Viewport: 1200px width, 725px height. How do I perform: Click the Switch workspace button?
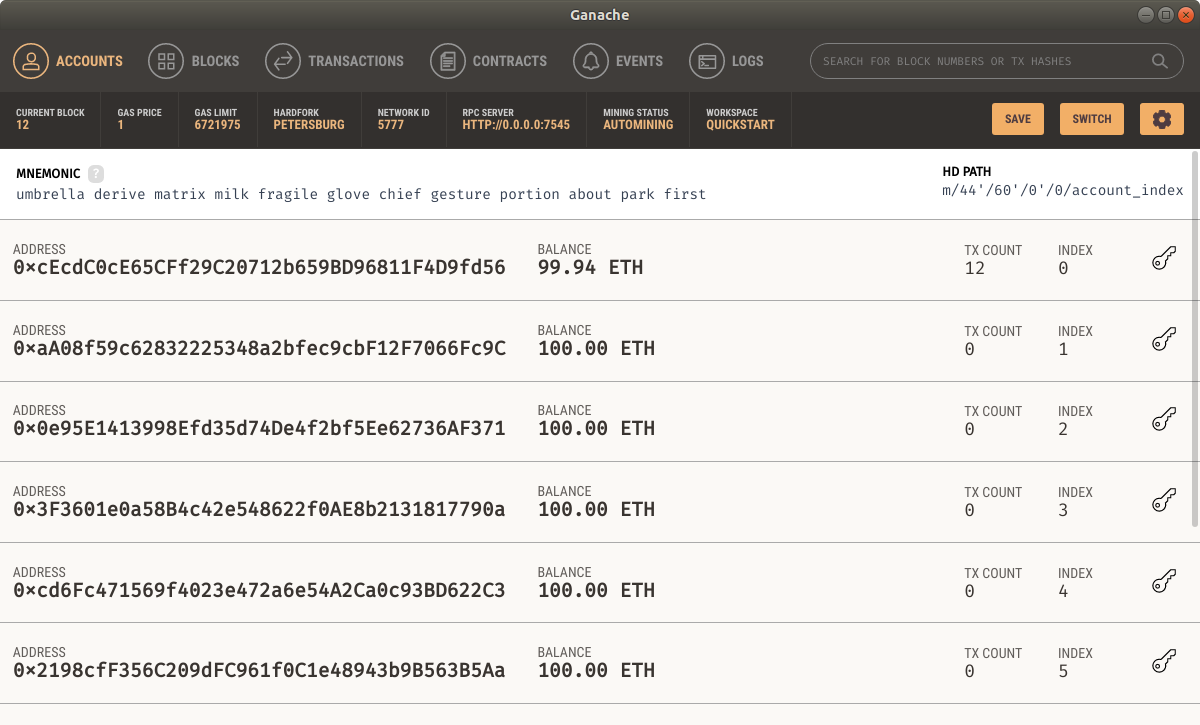pyautogui.click(x=1092, y=119)
